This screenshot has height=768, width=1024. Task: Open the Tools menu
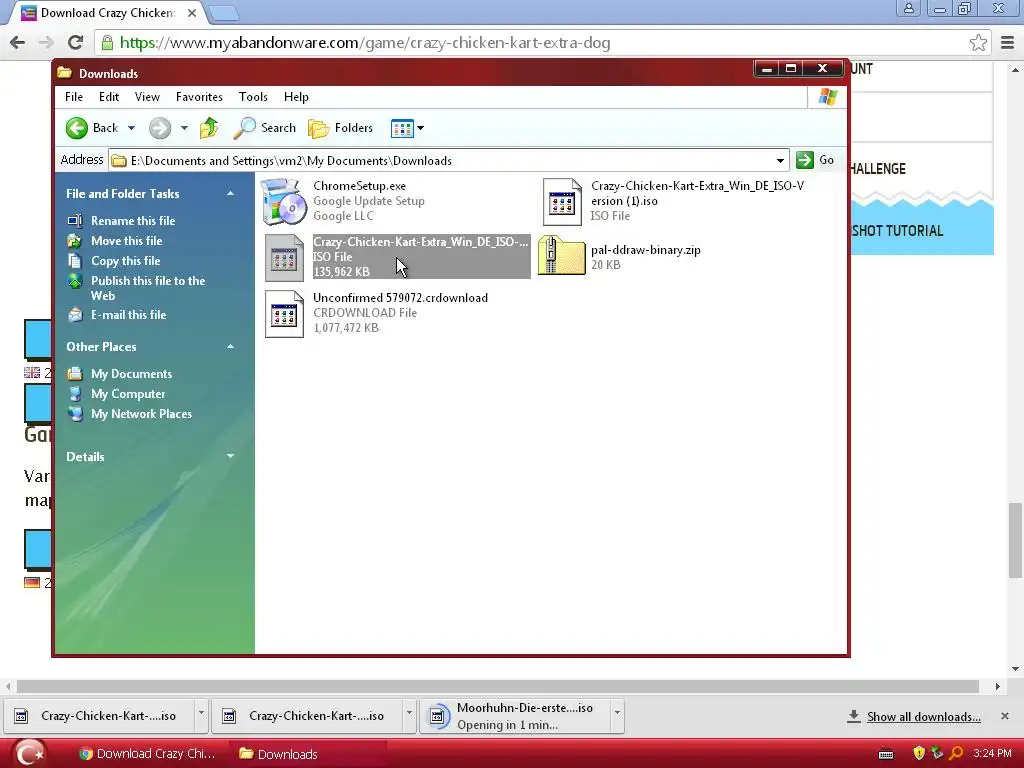point(253,97)
